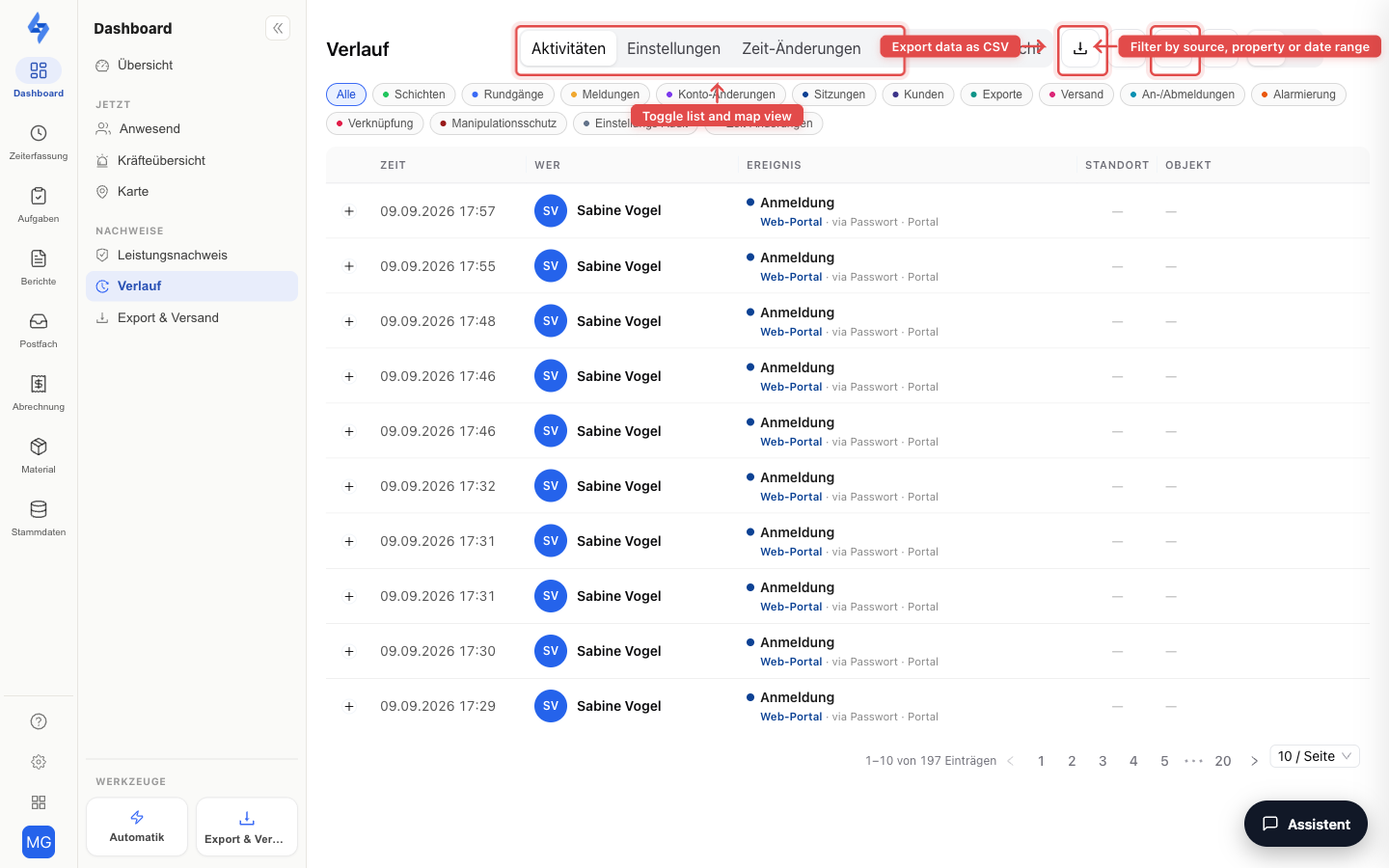The image size is (1389, 868).
Task: Click the MG user avatar
Action: pyautogui.click(x=39, y=842)
